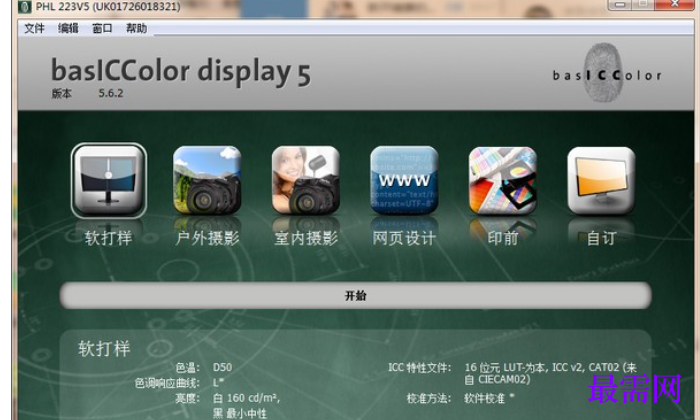
Task: Select the 软打样 softproof preset icon
Action: pyautogui.click(x=109, y=181)
